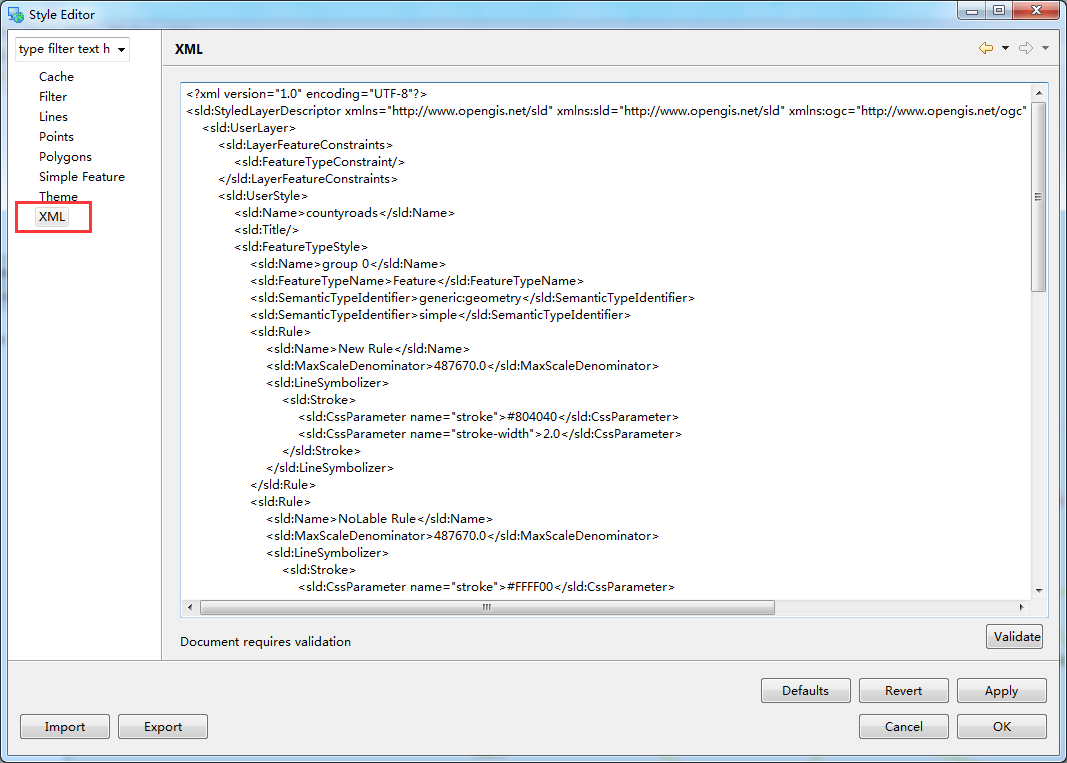This screenshot has width=1067, height=763.
Task: Click the back navigation arrow icon
Action: [985, 48]
